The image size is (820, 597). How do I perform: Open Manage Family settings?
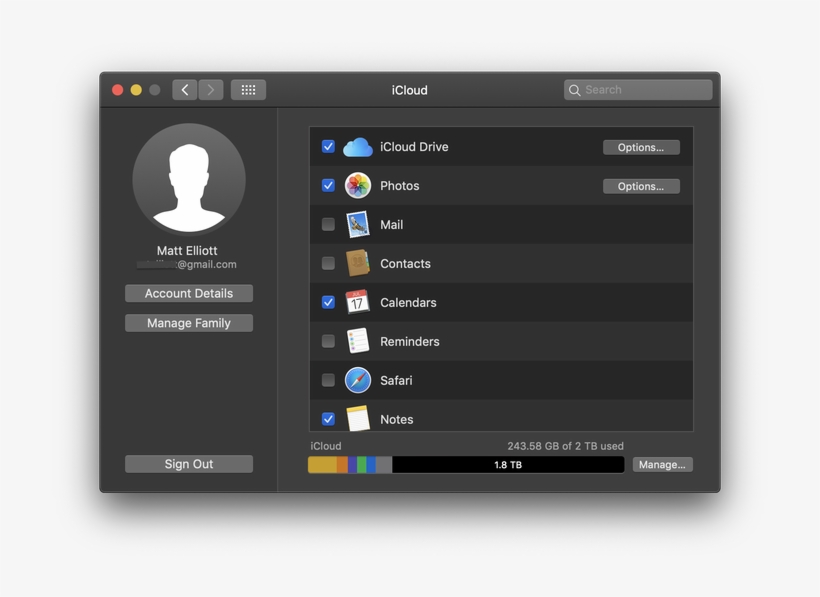[x=188, y=322]
